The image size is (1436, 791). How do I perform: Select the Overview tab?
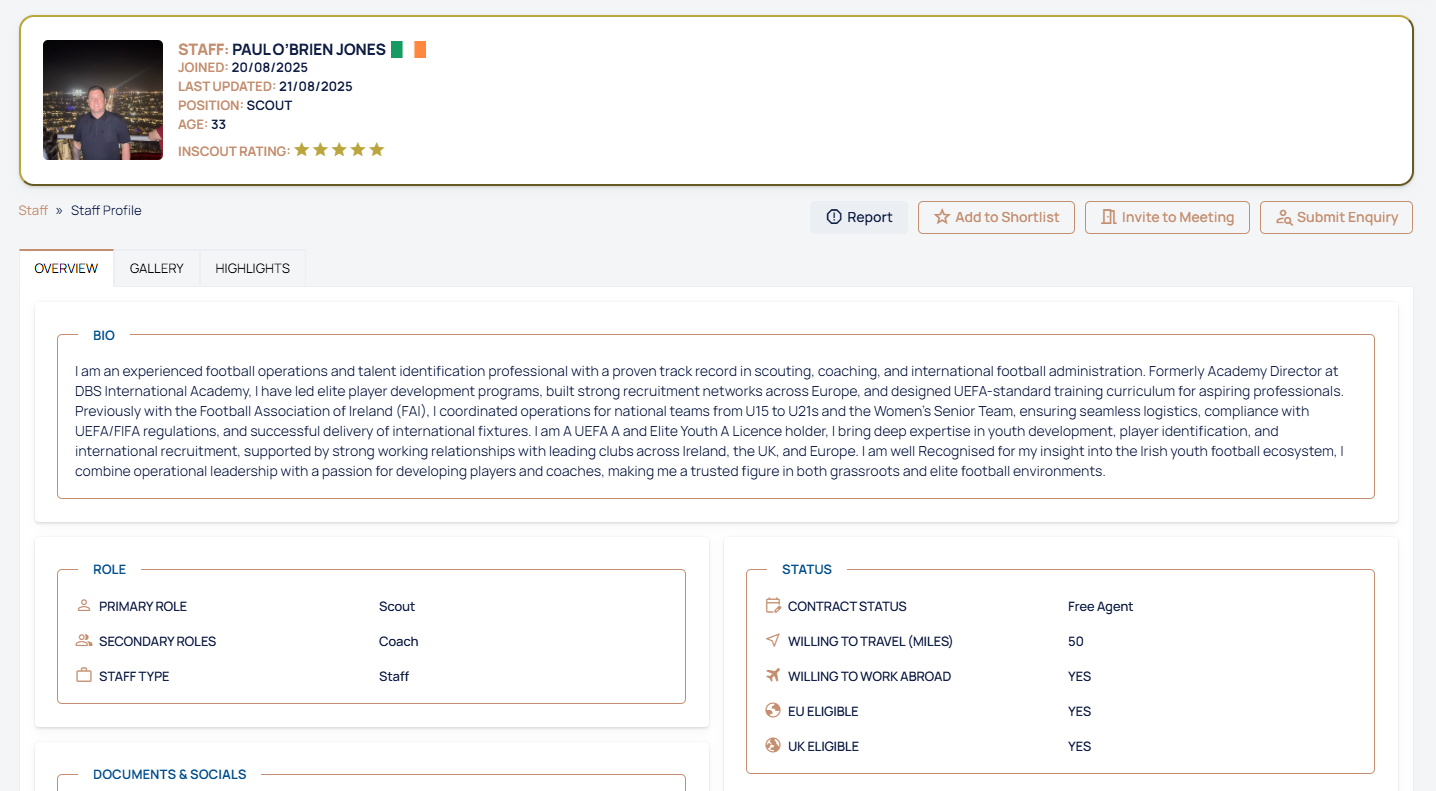click(66, 268)
